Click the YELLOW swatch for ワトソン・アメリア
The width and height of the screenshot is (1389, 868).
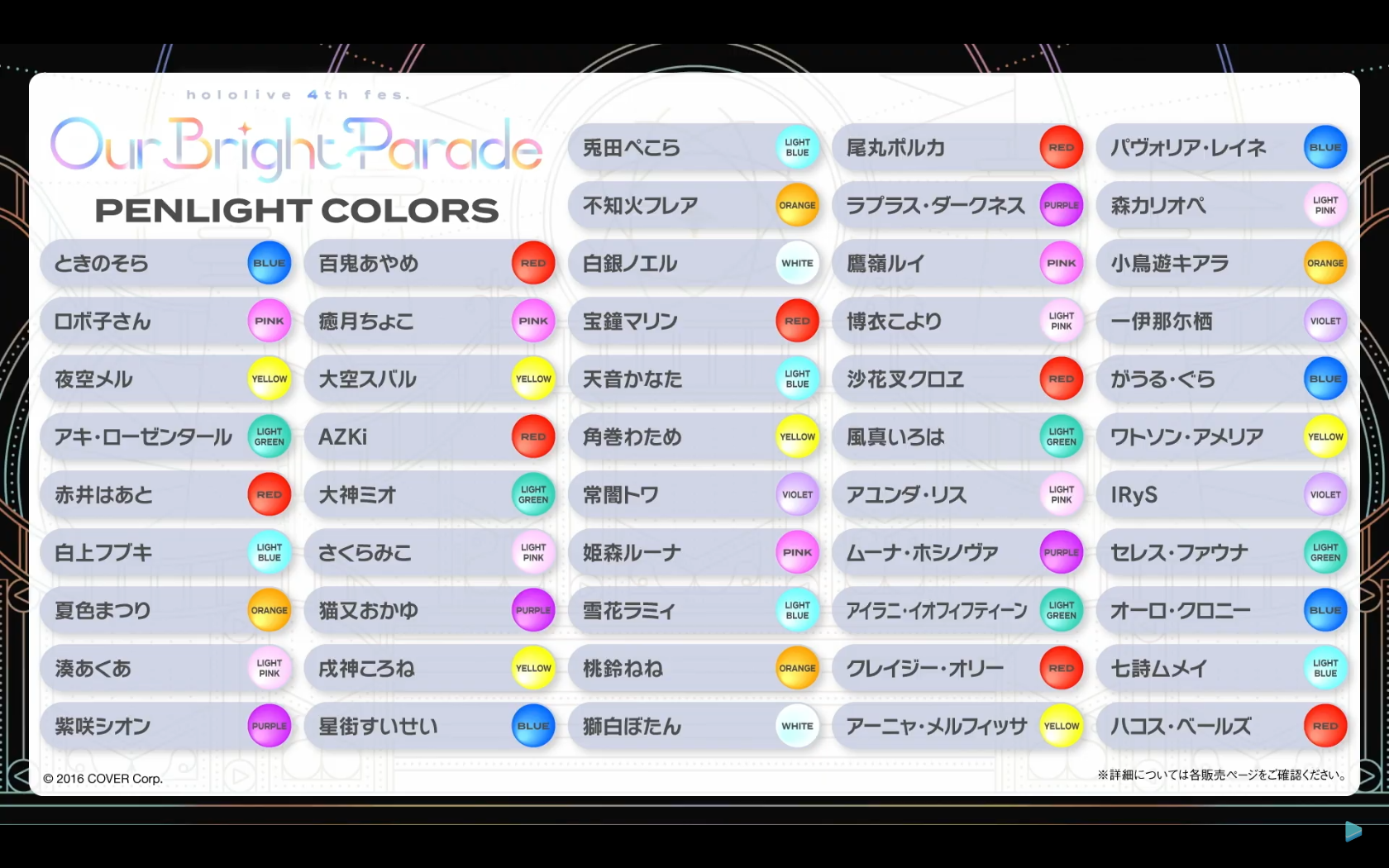coord(1325,436)
